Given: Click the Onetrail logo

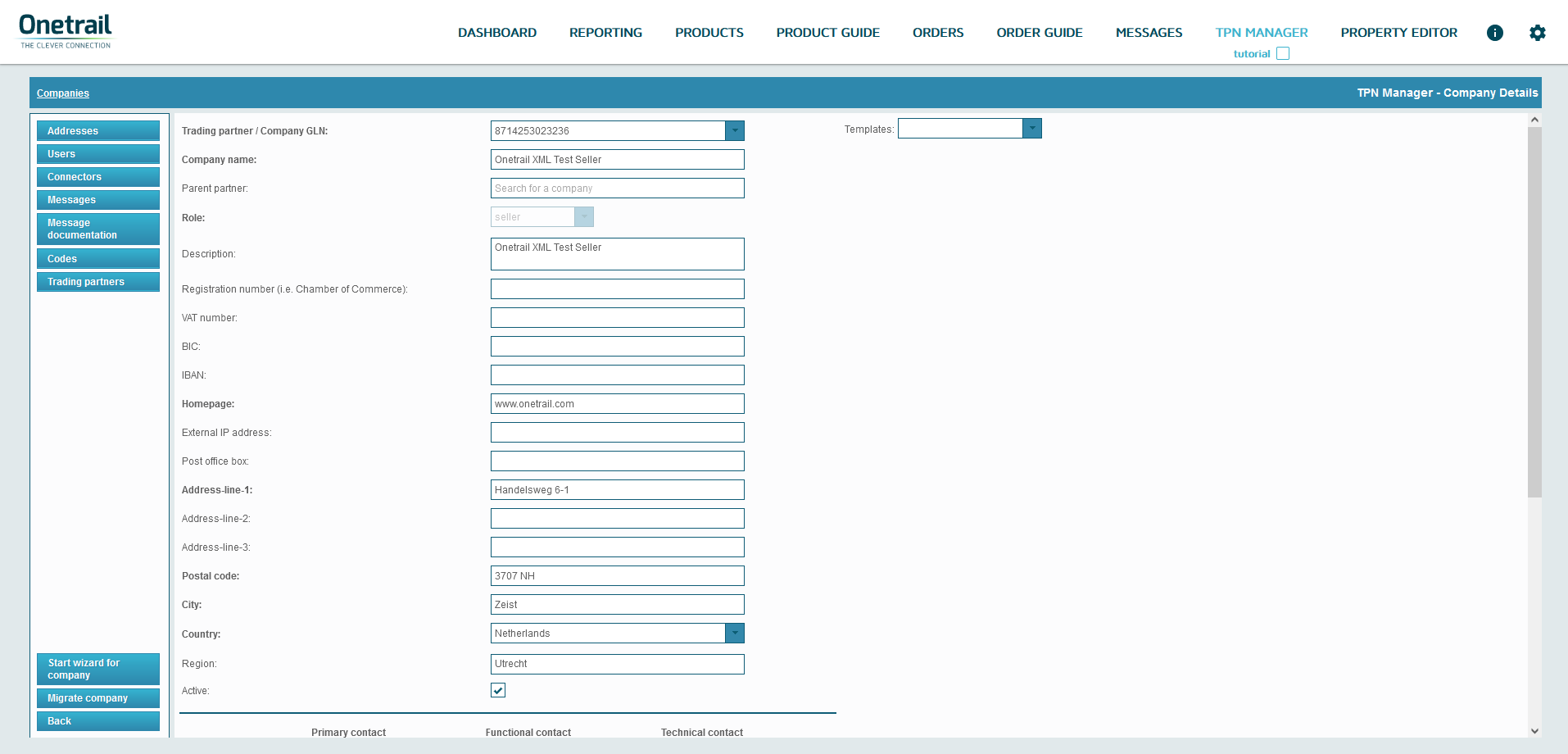Looking at the screenshot, I should [66, 31].
